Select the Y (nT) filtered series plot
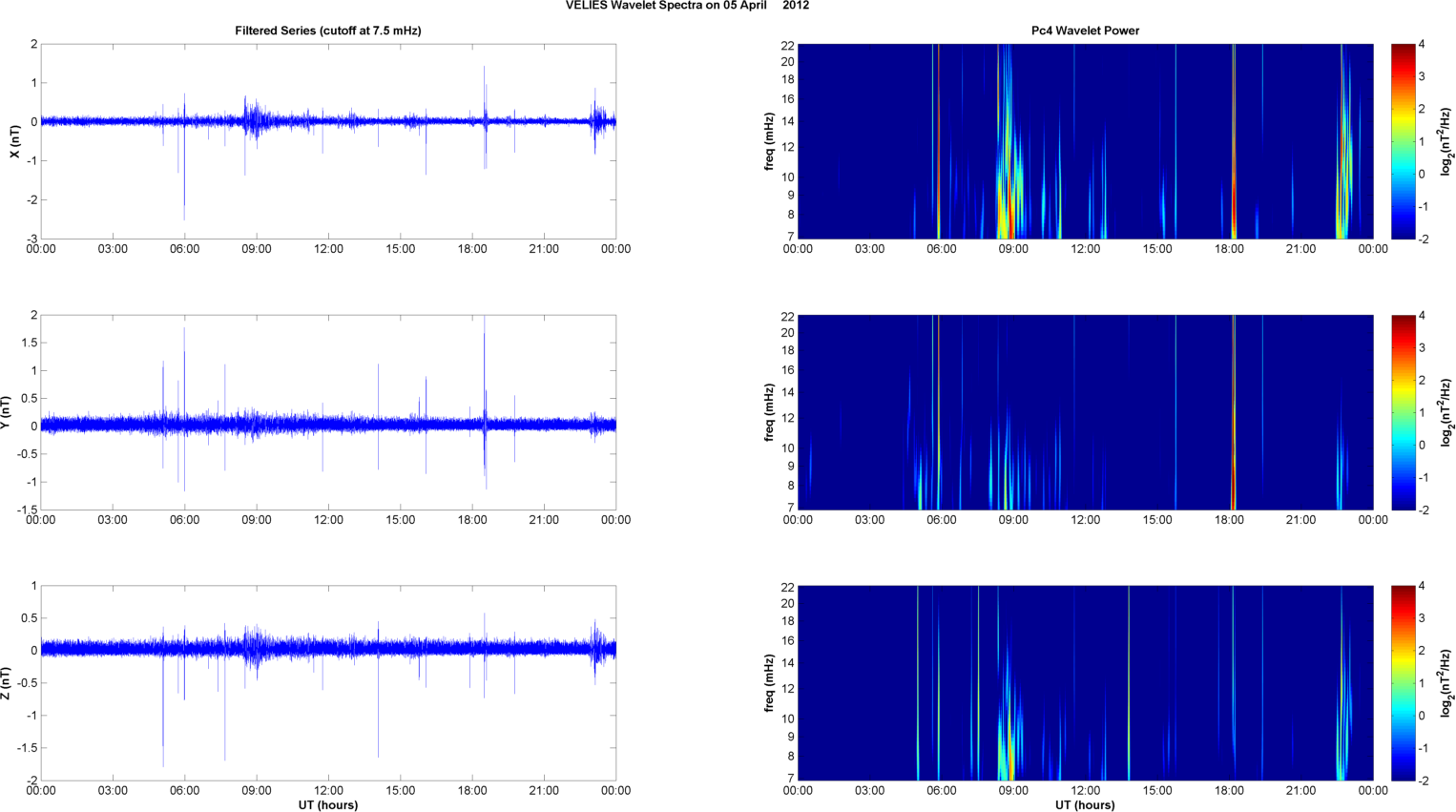 click(328, 412)
